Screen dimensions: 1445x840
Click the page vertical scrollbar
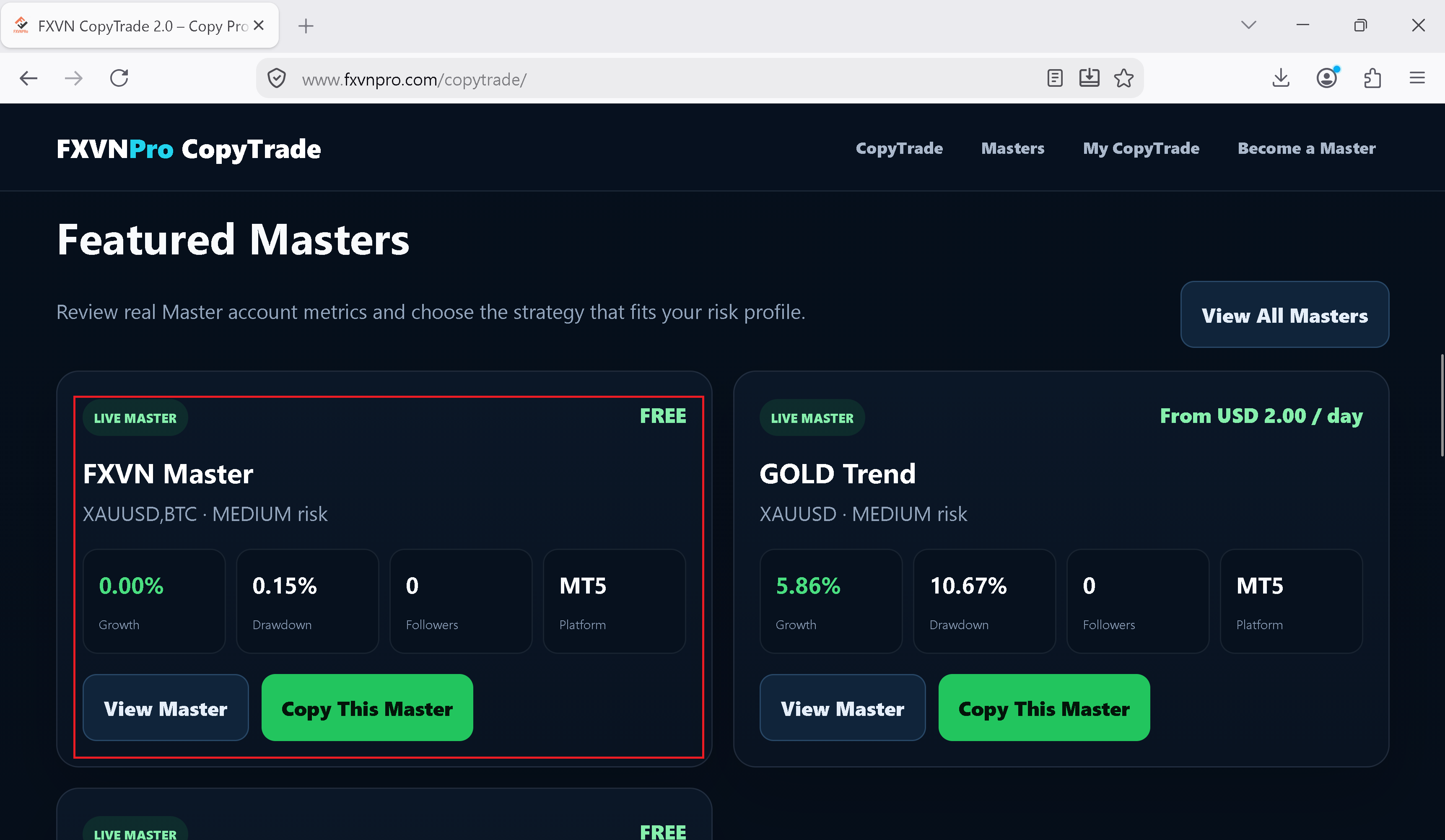click(1442, 405)
